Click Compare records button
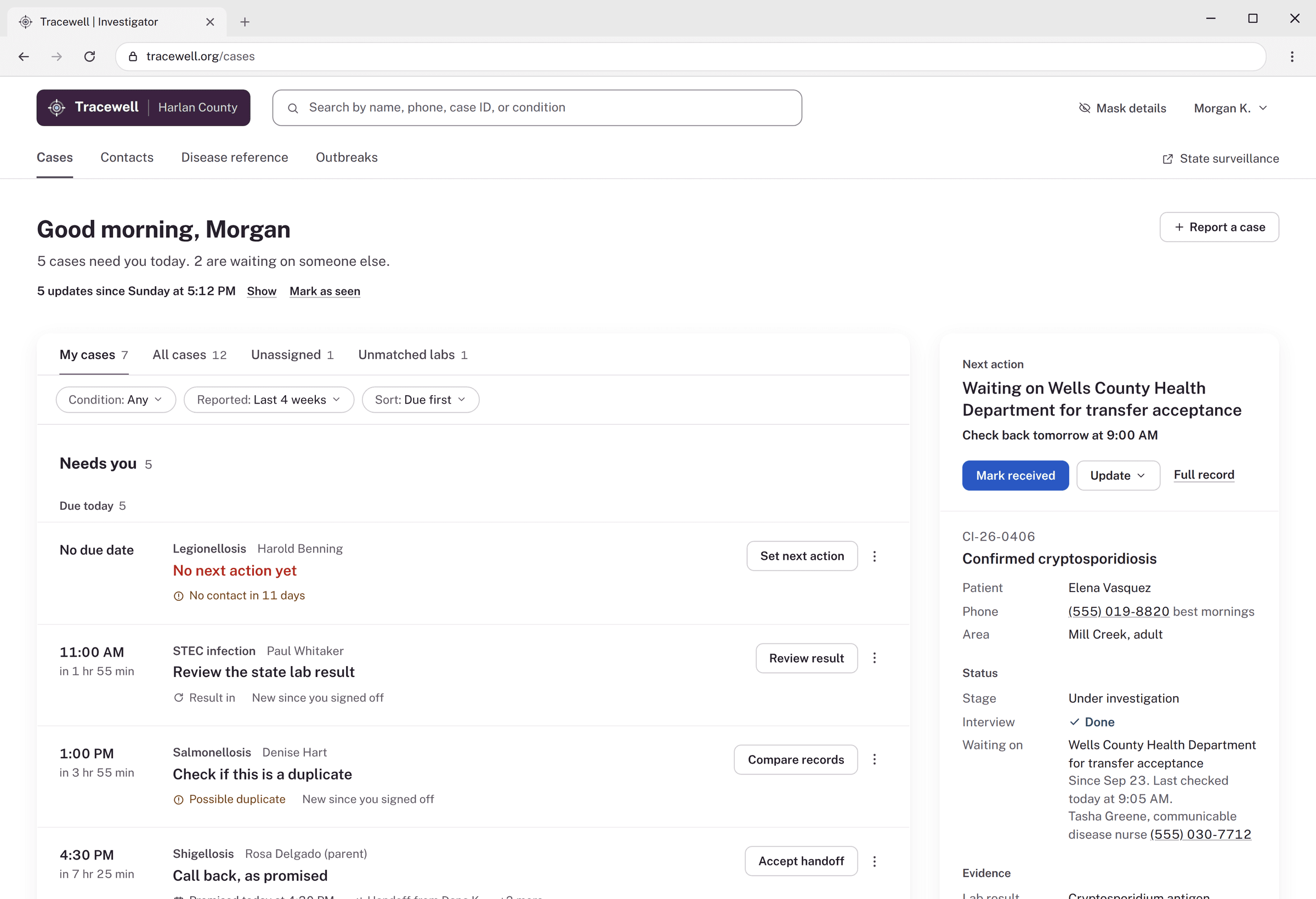This screenshot has height=899, width=1316. click(x=796, y=759)
